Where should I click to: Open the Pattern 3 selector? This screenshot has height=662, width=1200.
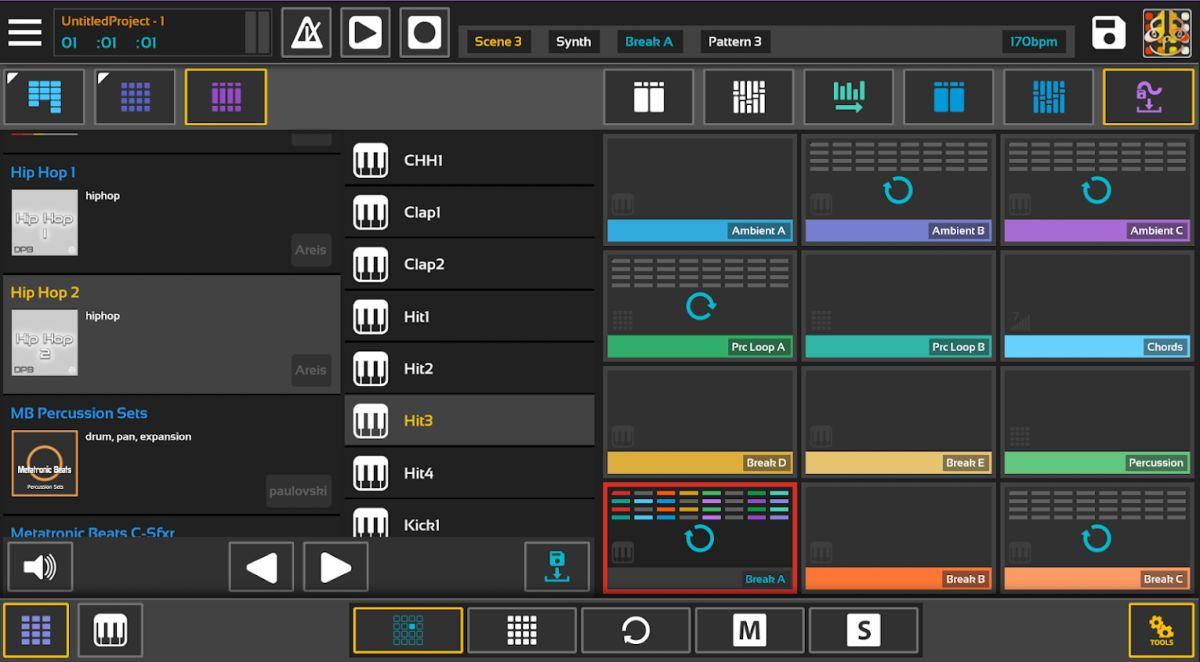click(735, 41)
